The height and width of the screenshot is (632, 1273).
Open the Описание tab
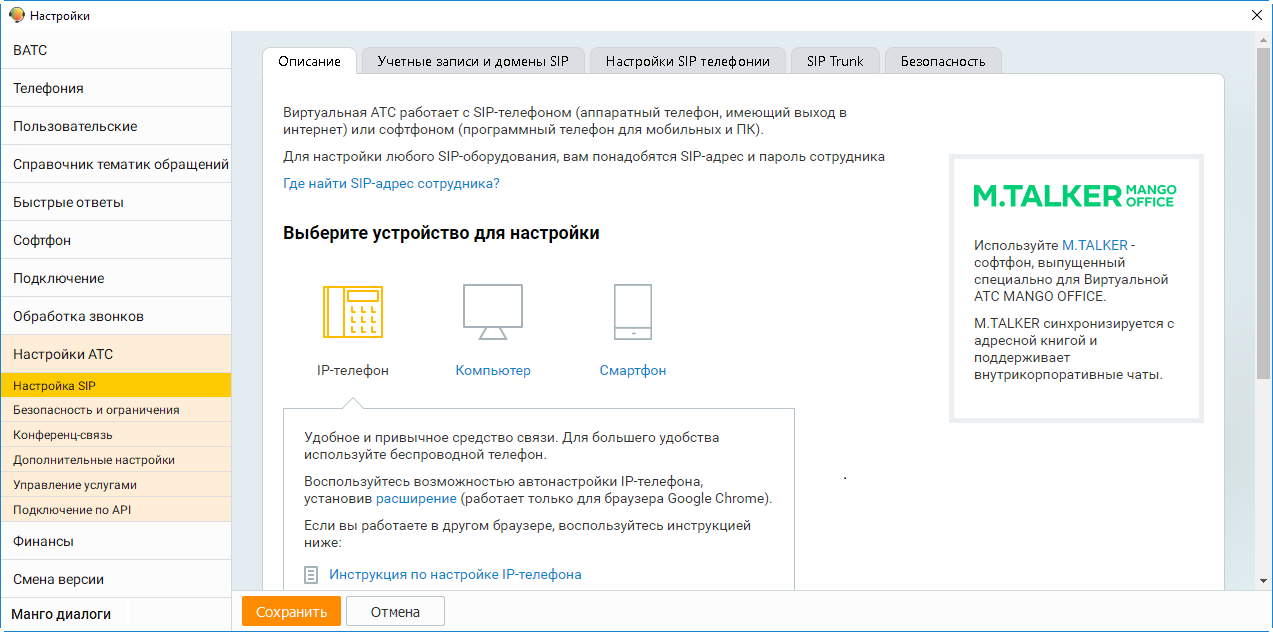[309, 61]
